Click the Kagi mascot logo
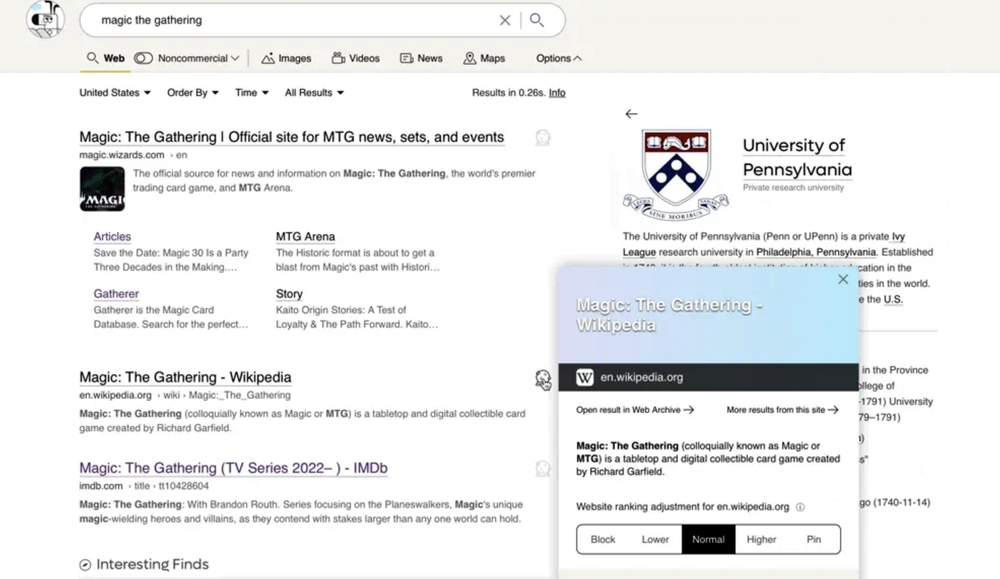 (45, 18)
